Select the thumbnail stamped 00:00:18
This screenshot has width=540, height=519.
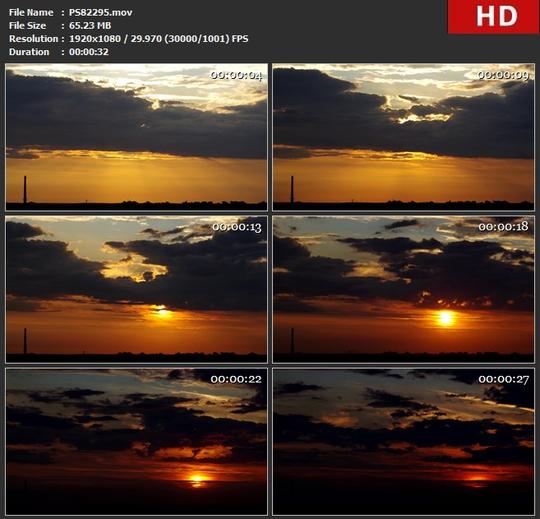[403, 289]
